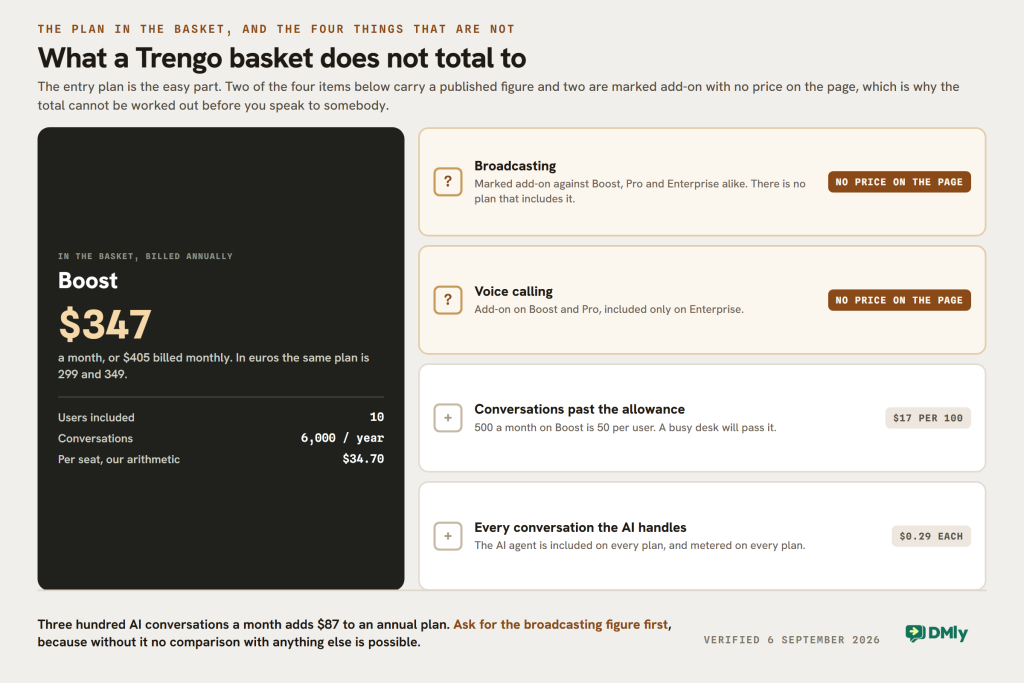The height and width of the screenshot is (683, 1024).
Task: Click the question mark icon beside Voice calling
Action: (448, 300)
